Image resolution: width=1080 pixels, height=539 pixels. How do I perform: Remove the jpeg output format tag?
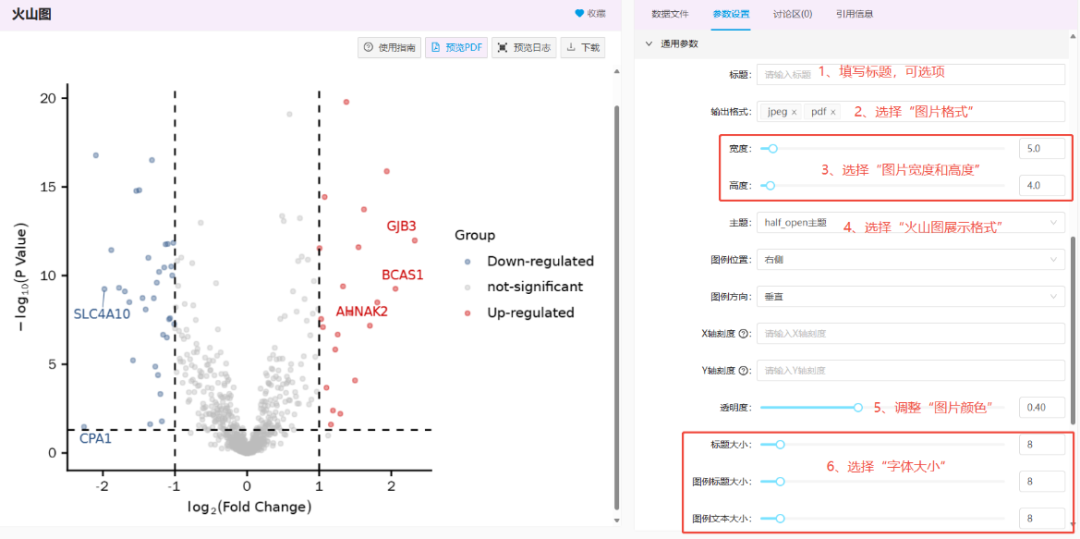[794, 112]
